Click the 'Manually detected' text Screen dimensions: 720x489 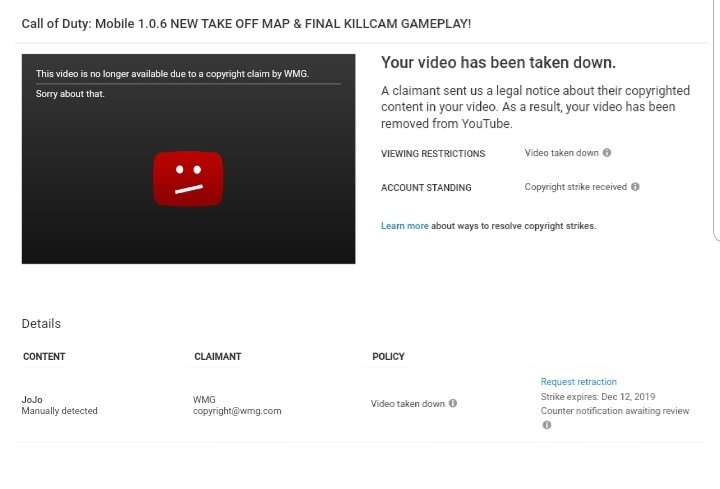59,411
